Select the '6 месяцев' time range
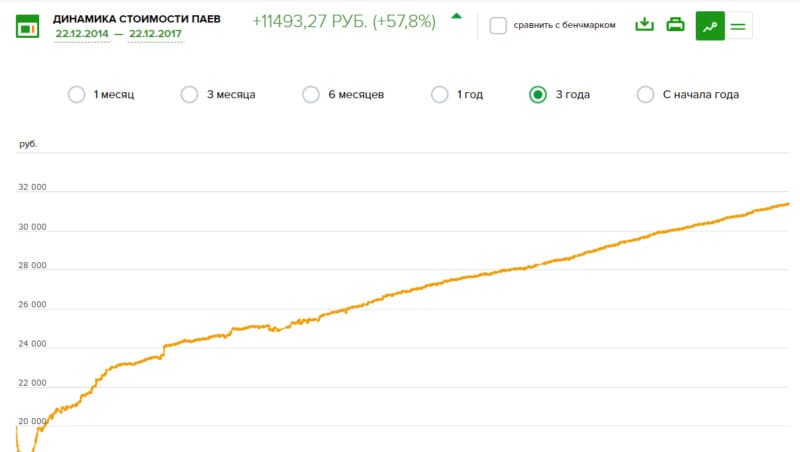 click(x=311, y=95)
